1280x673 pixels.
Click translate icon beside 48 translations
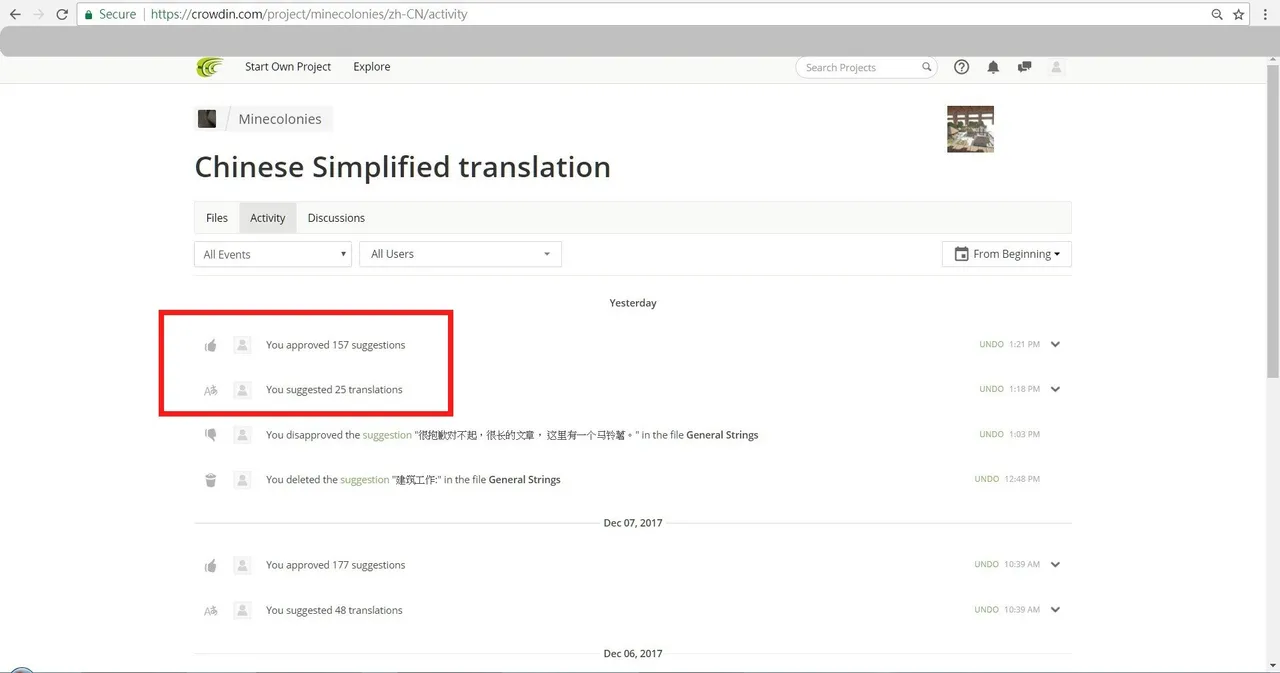click(211, 611)
